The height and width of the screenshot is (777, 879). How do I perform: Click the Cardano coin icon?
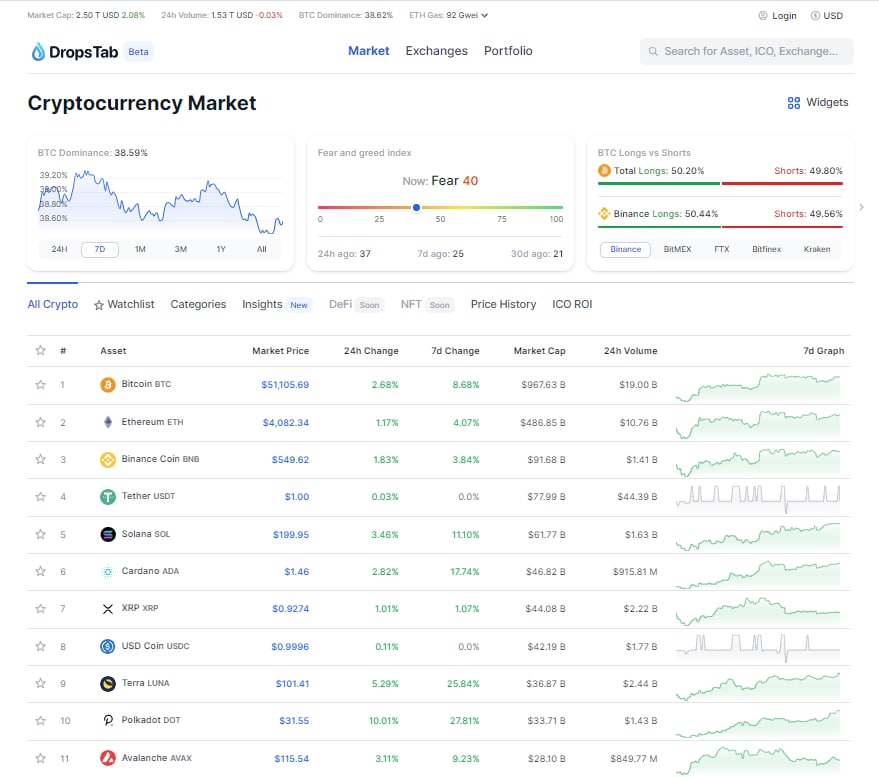tap(108, 572)
